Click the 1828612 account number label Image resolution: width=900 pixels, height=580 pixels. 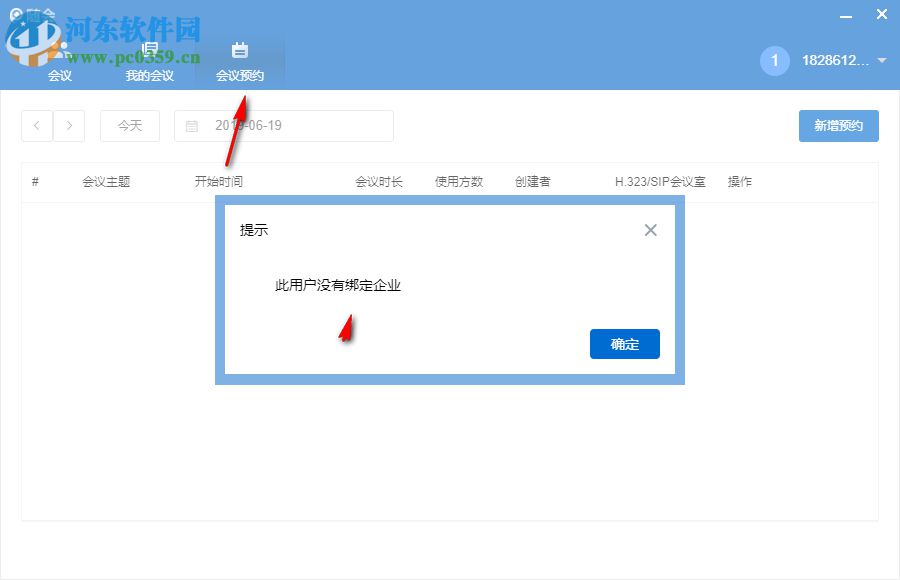[x=836, y=60]
